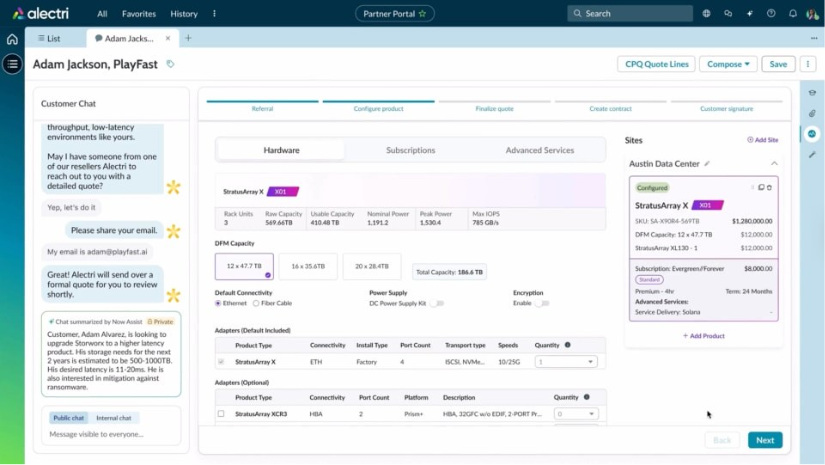Duplicate the StratusArray X product card
The height and width of the screenshot is (465, 825).
point(761,187)
